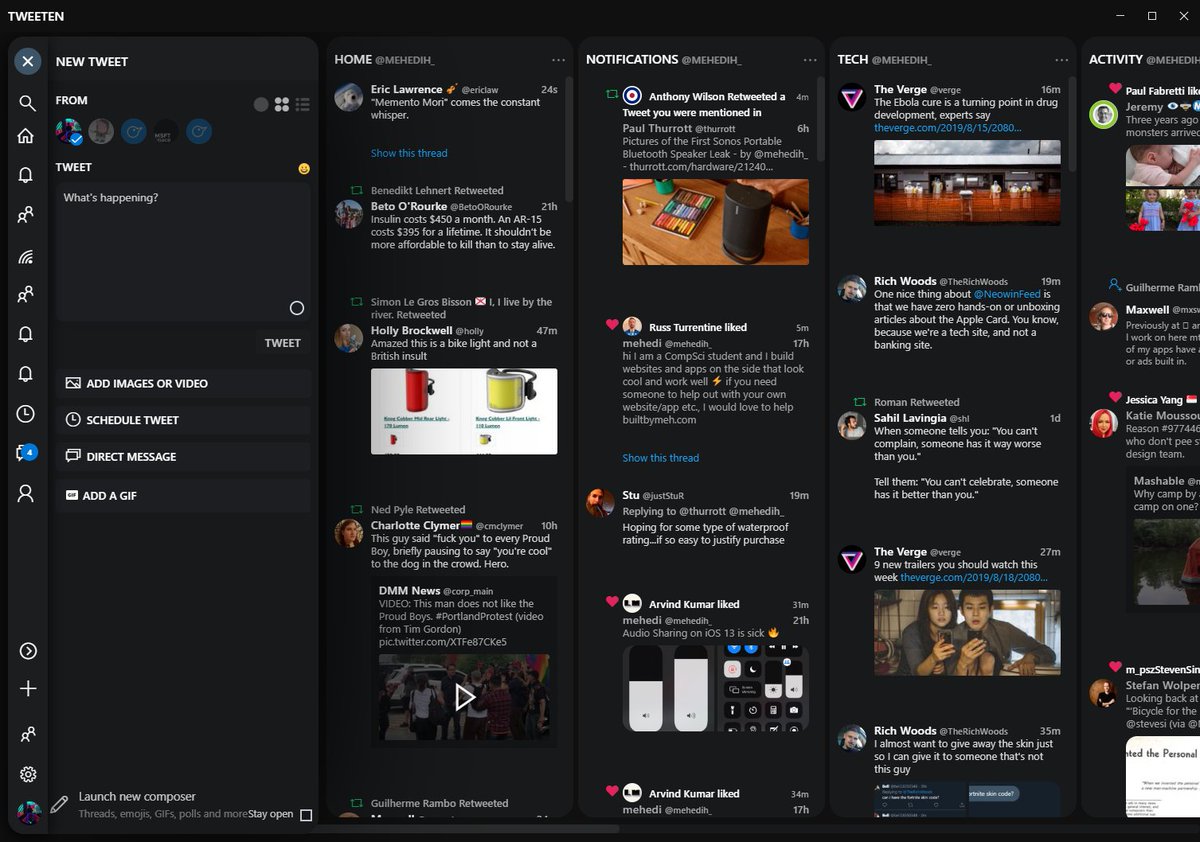Screen dimensions: 1200x842
Task: Open Direct Messages icon showing 4 unread
Action: [27, 451]
